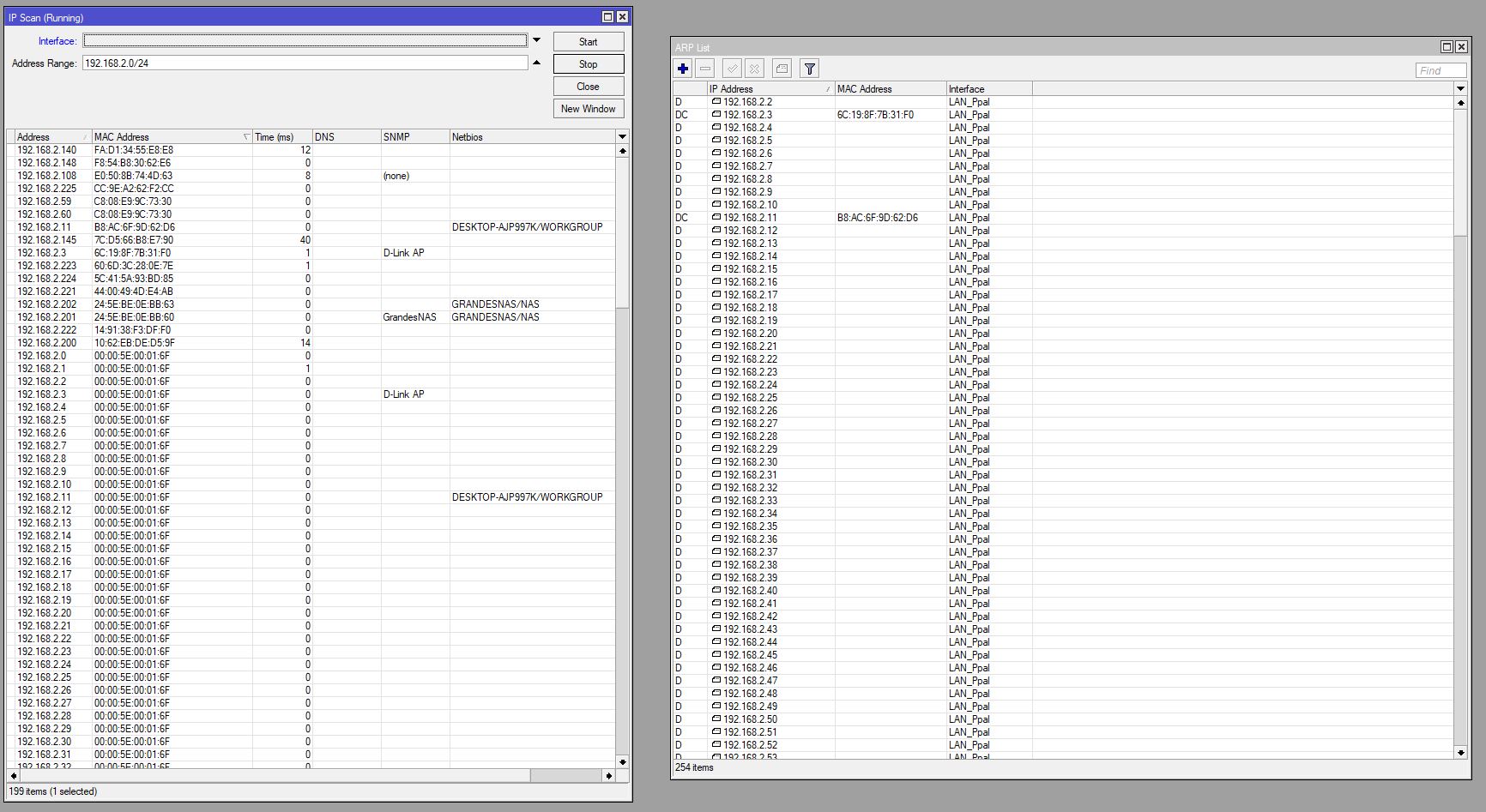Click the entry icon beside 192.168.2.52 in ARP List
1486x812 pixels.
716,745
